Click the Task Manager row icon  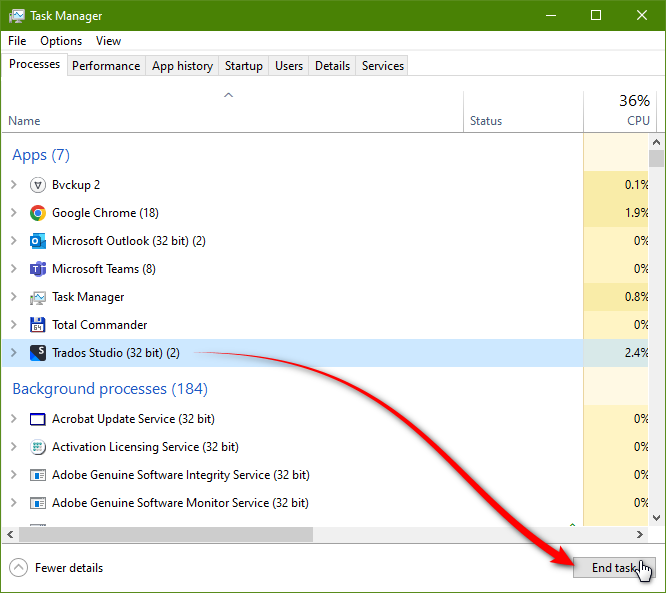coord(38,297)
